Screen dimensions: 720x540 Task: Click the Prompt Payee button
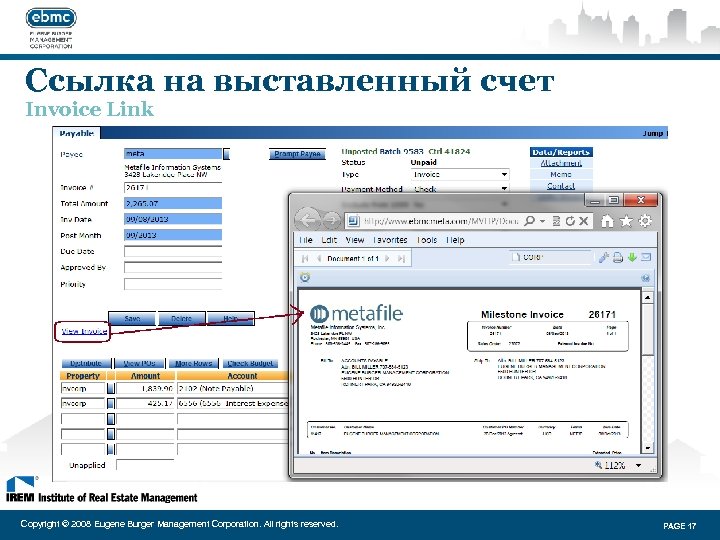point(297,154)
